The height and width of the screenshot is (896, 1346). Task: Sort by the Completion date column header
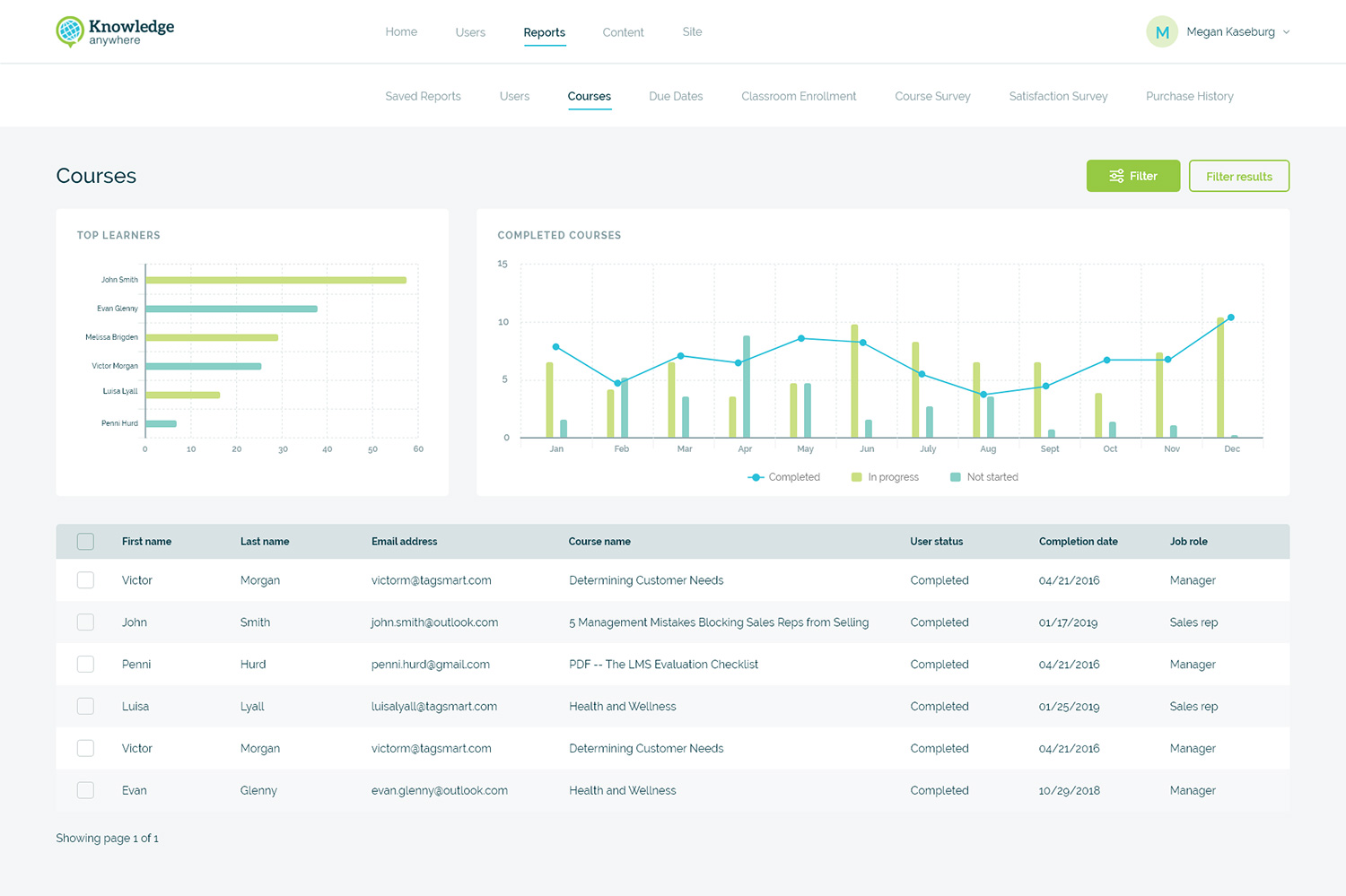(x=1078, y=542)
